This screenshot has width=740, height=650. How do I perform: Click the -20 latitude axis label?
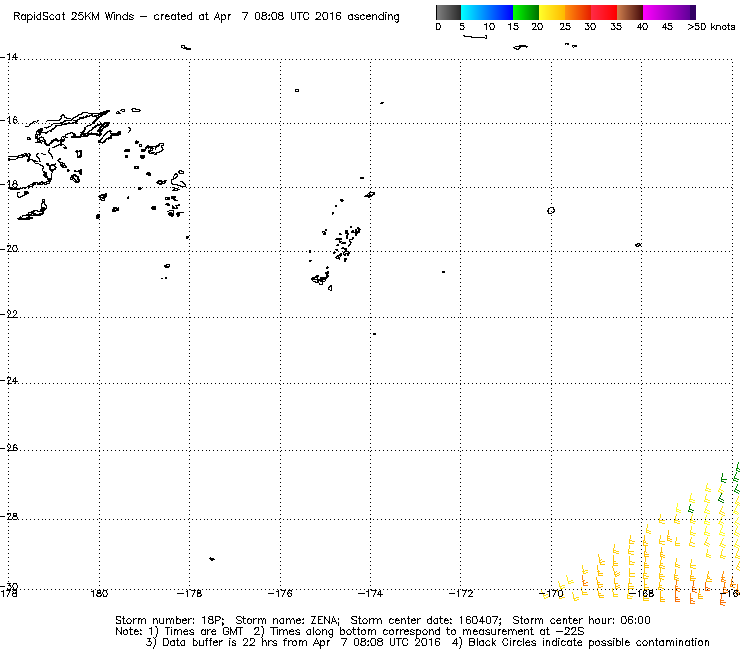(x=9, y=249)
